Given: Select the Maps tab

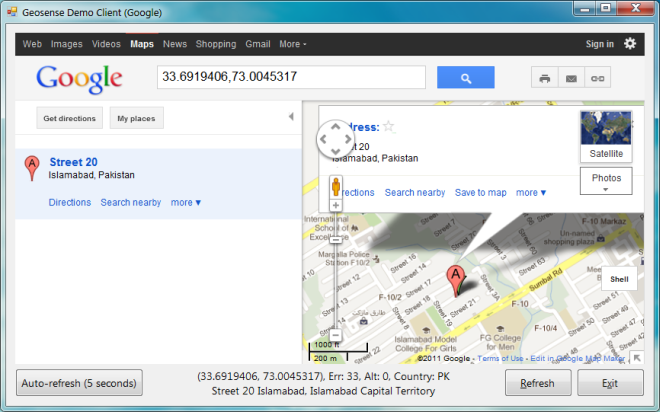Looking at the screenshot, I should pyautogui.click(x=142, y=44).
